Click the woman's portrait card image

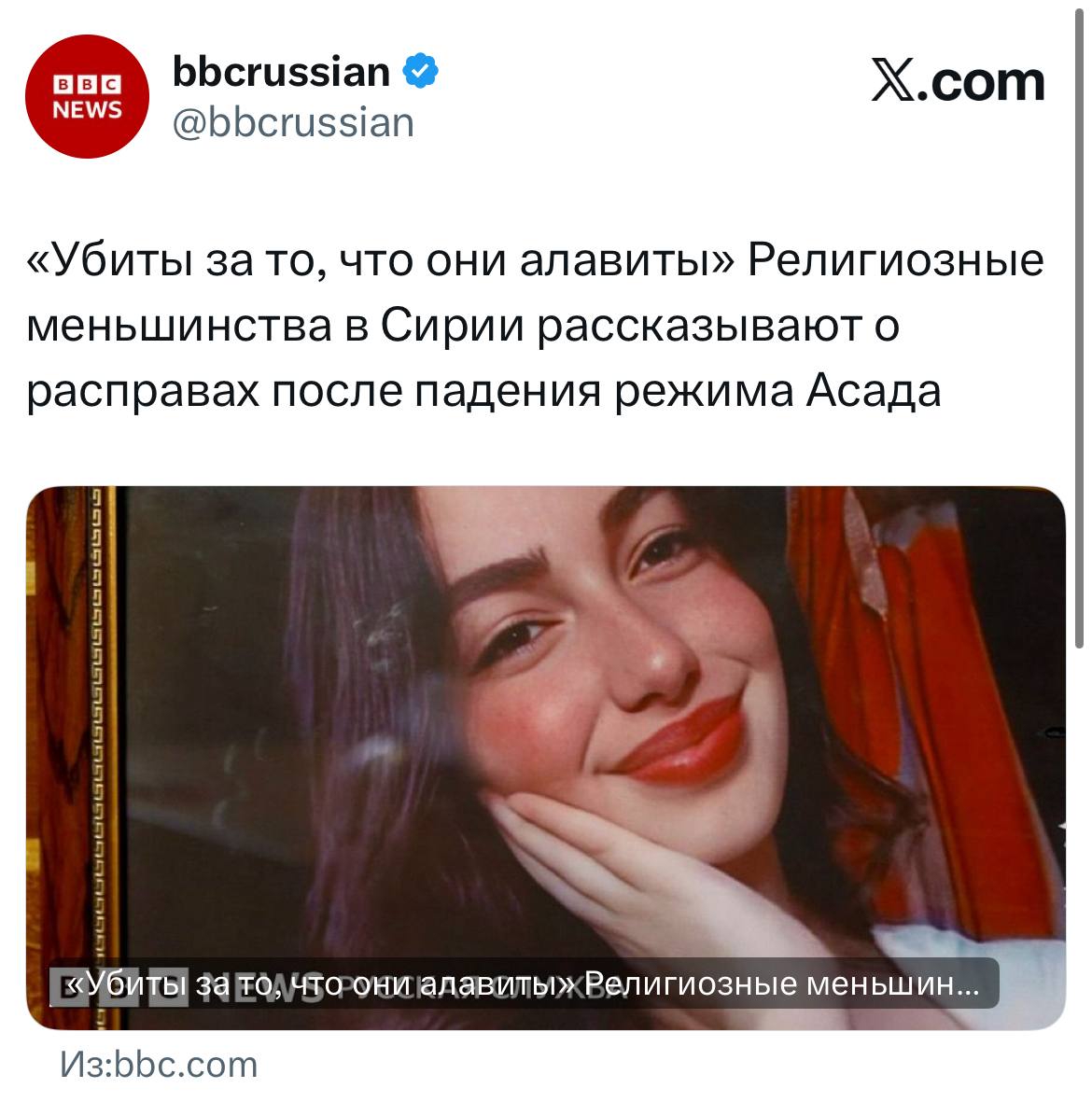(x=546, y=758)
